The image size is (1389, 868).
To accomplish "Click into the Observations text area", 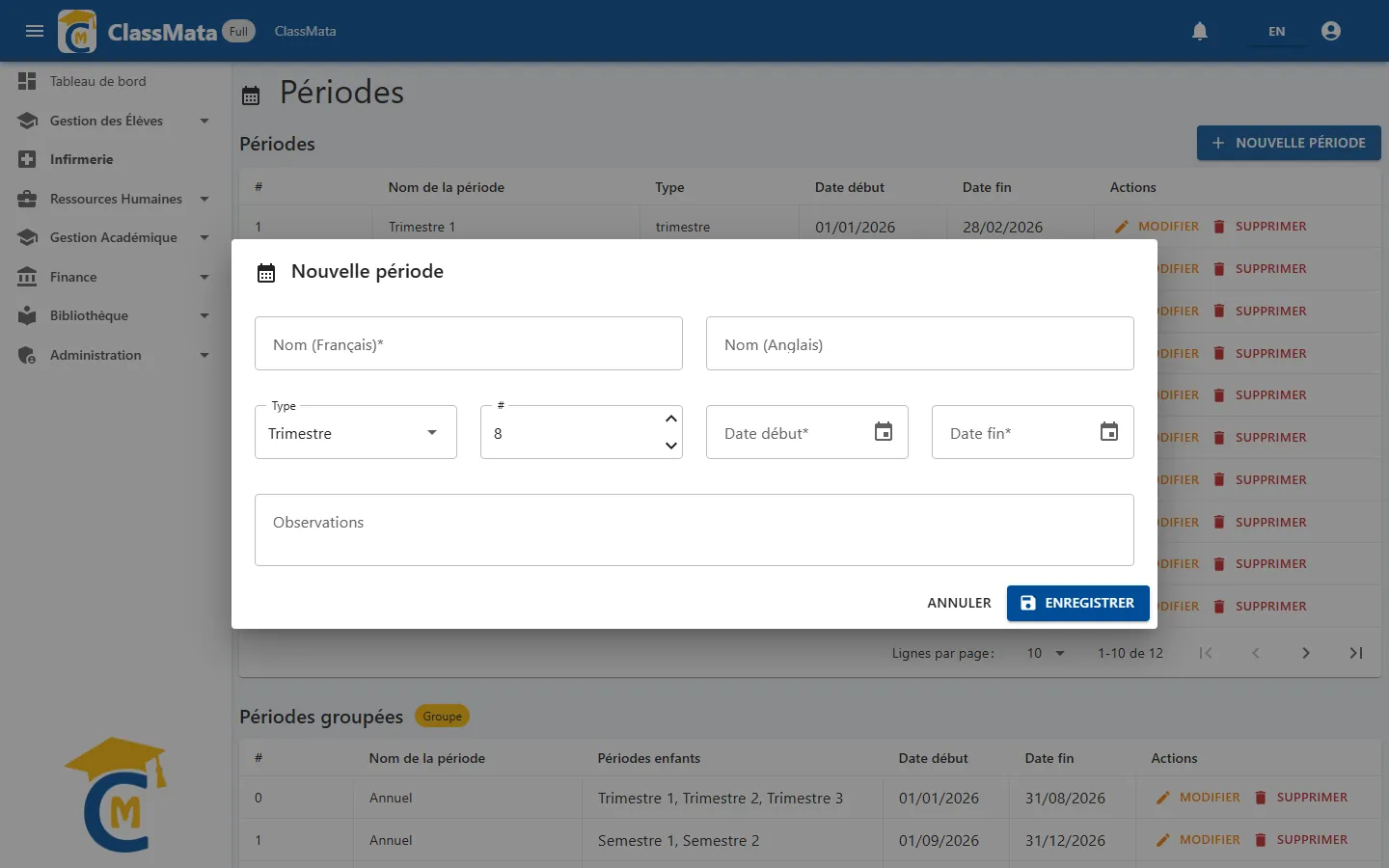I will 694,529.
